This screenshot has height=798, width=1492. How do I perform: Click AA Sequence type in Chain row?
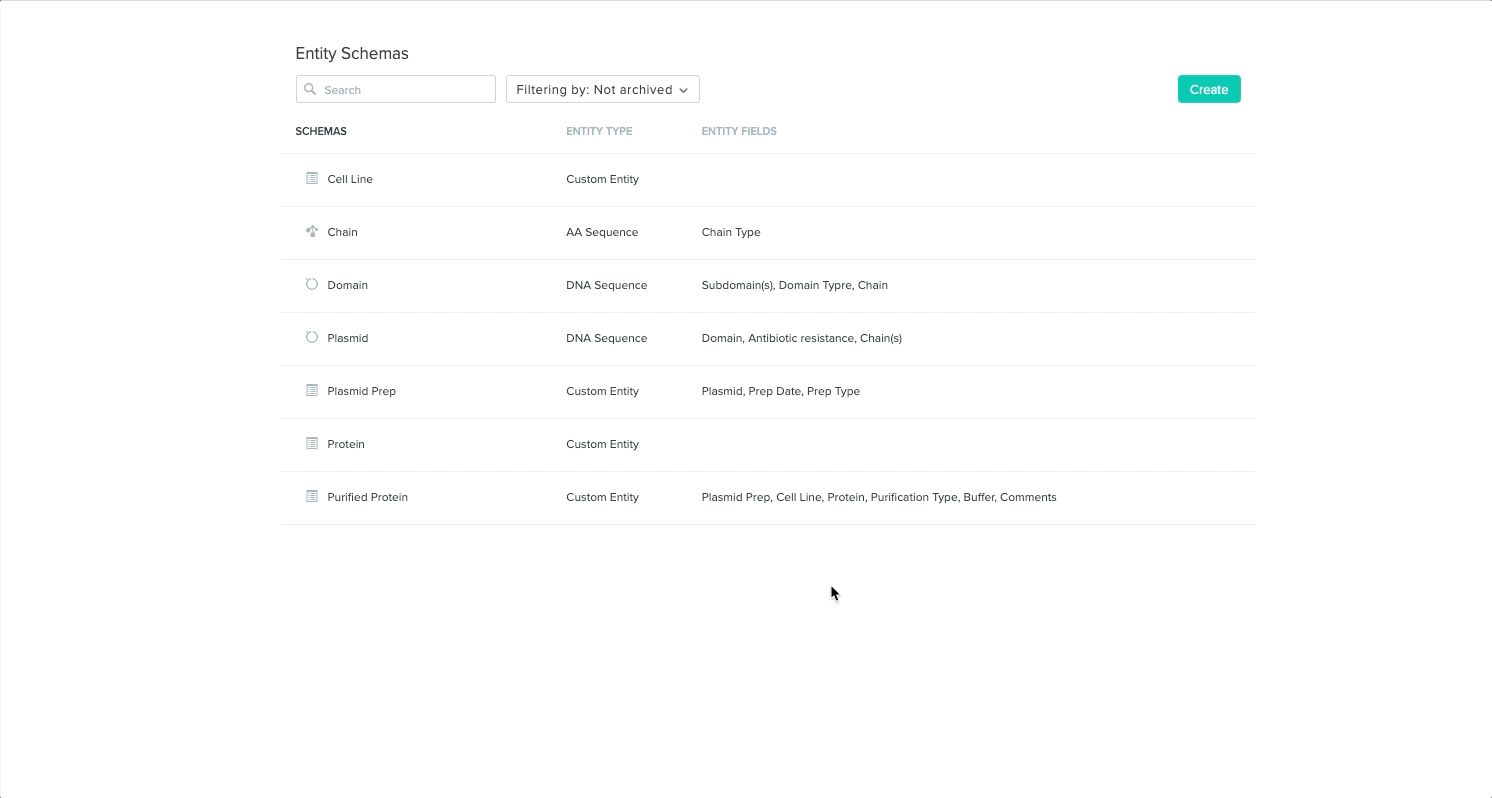(602, 232)
